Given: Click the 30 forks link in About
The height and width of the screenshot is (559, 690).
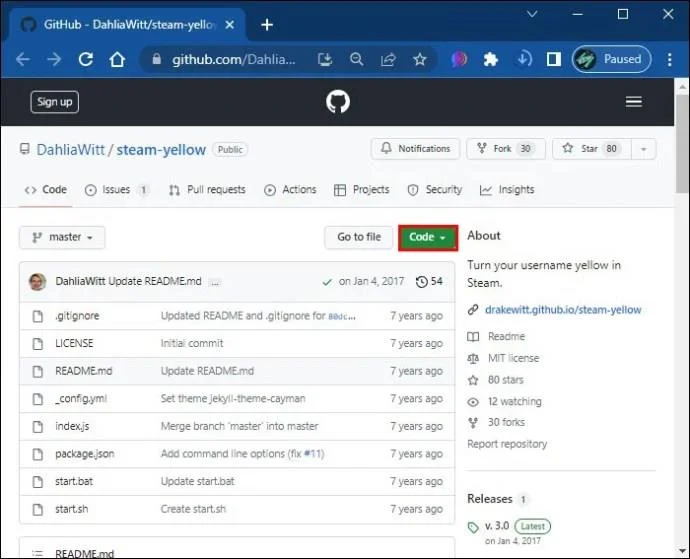Looking at the screenshot, I should tap(506, 423).
